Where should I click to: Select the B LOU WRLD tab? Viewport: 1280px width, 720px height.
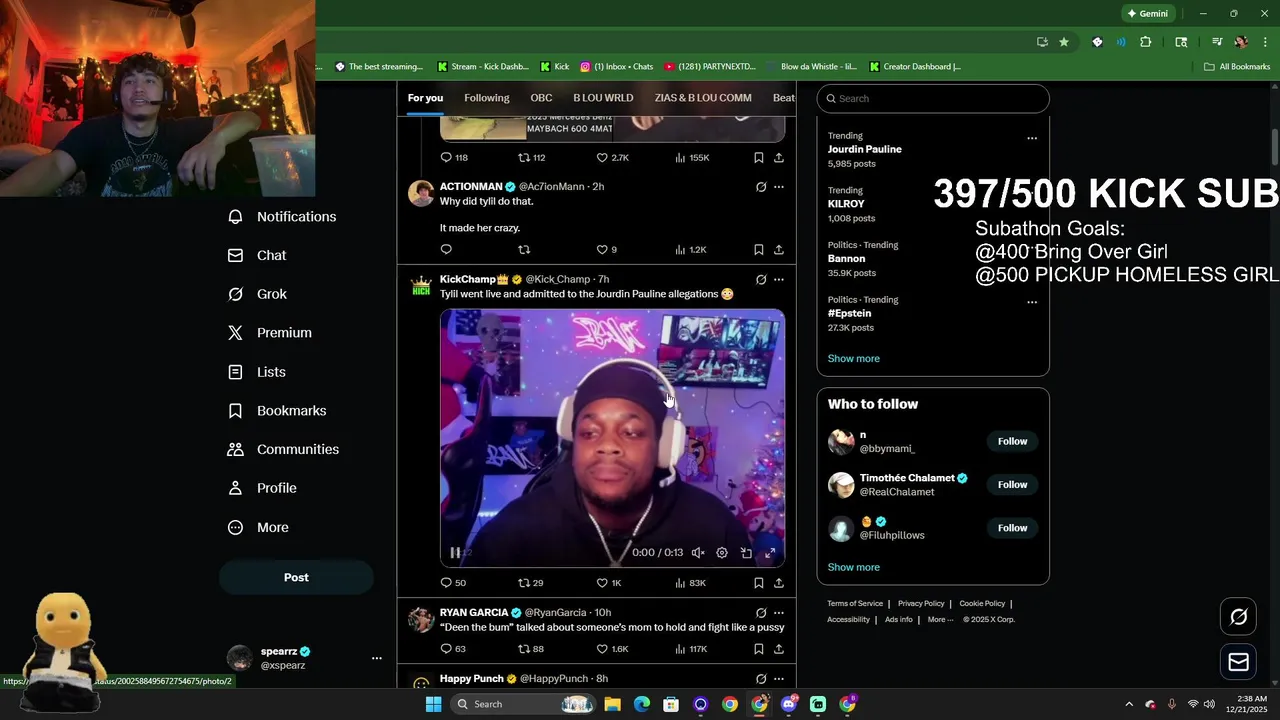(x=603, y=98)
